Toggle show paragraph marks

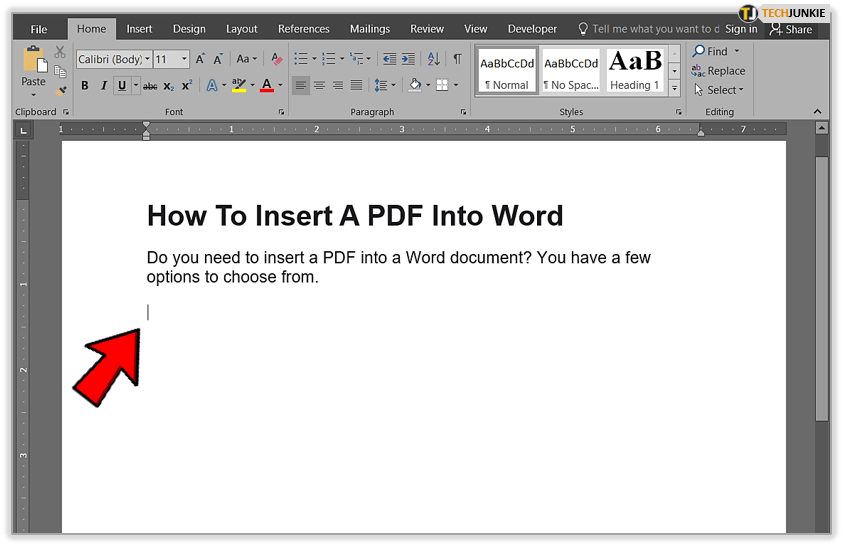point(456,59)
